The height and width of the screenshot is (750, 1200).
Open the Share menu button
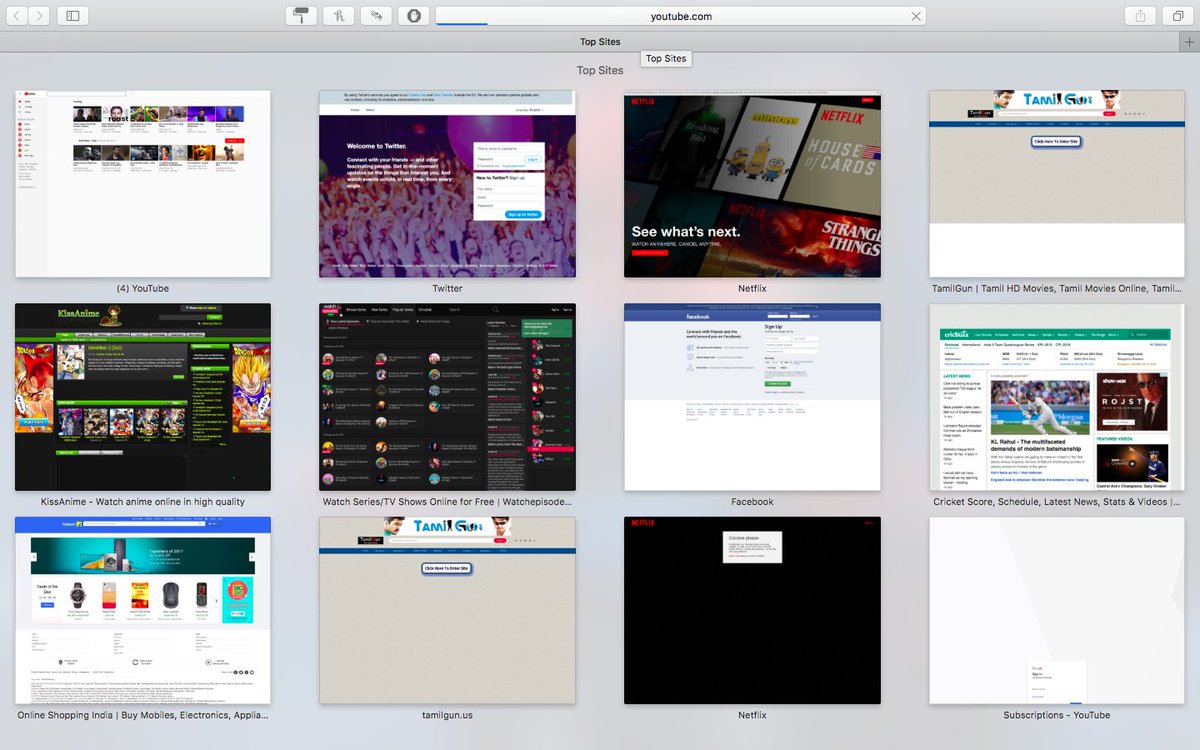pos(1141,16)
